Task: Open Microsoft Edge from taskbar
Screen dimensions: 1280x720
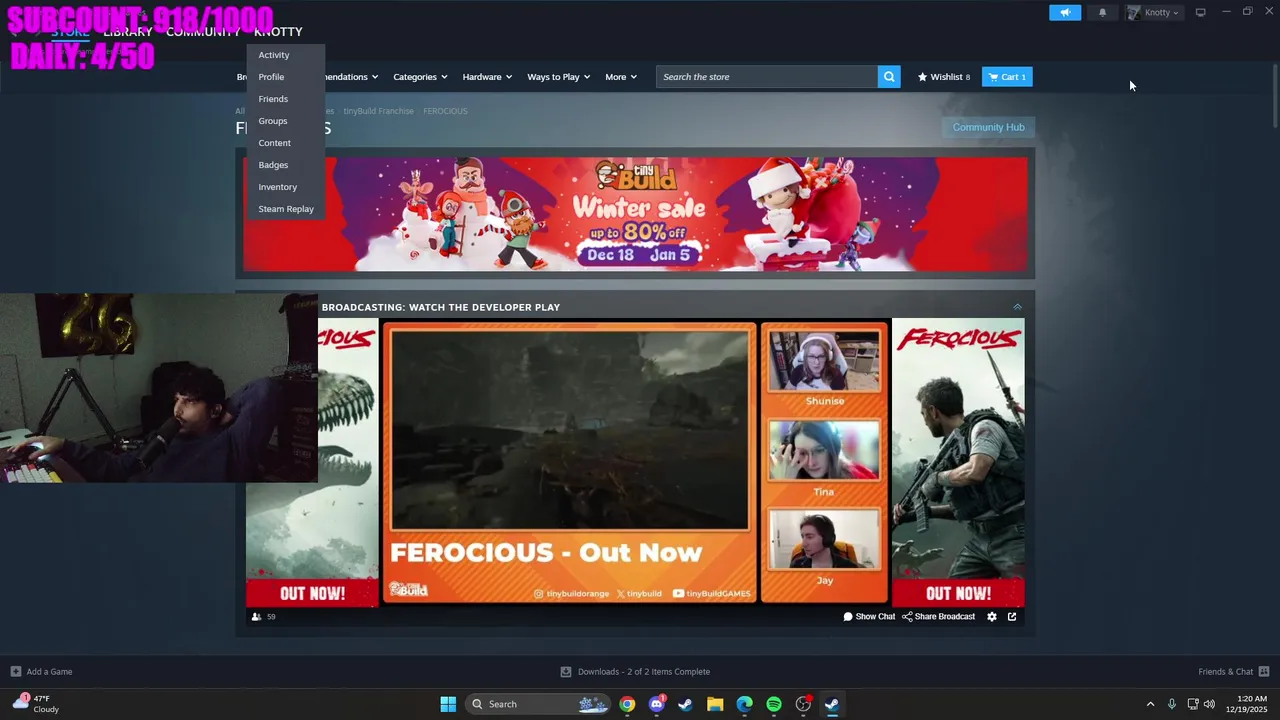Action: pyautogui.click(x=744, y=704)
